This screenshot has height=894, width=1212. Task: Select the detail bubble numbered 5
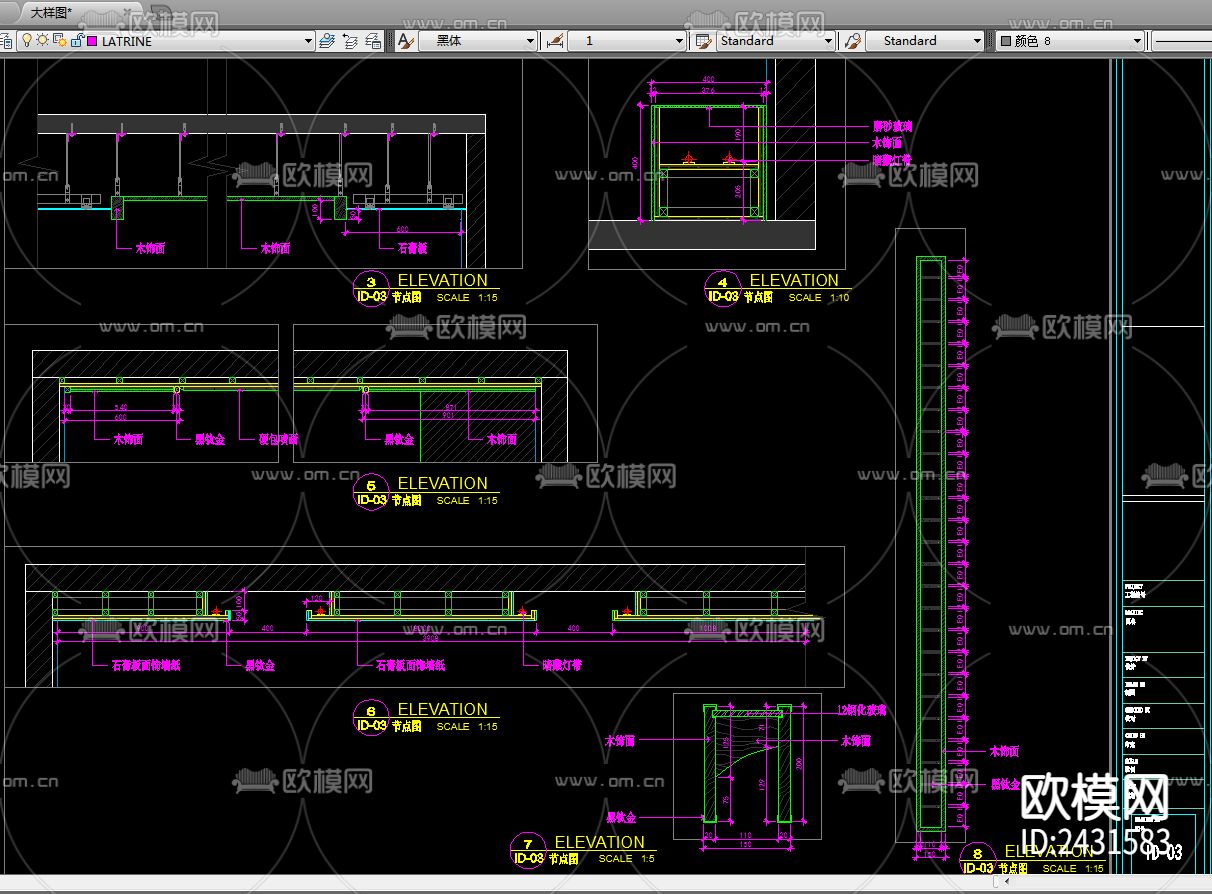click(x=371, y=491)
